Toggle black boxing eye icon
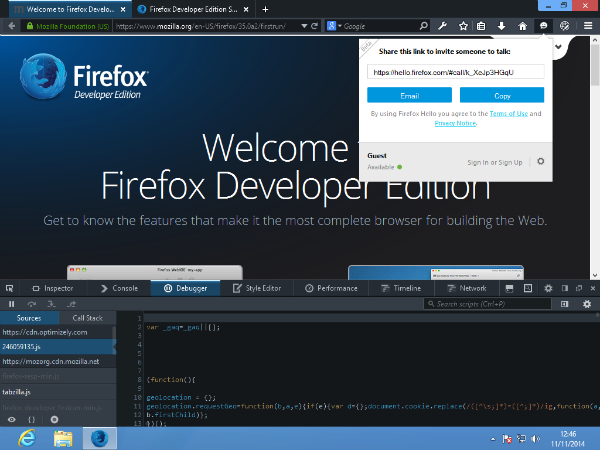600x450 pixels. (12, 419)
